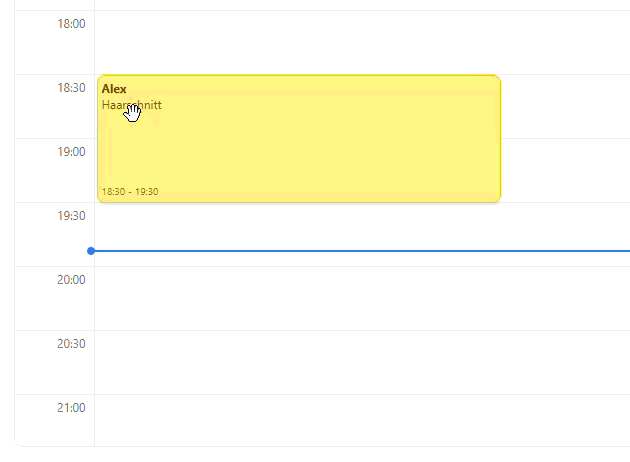Select the free 19:00 slot beside the appointment

565,170
